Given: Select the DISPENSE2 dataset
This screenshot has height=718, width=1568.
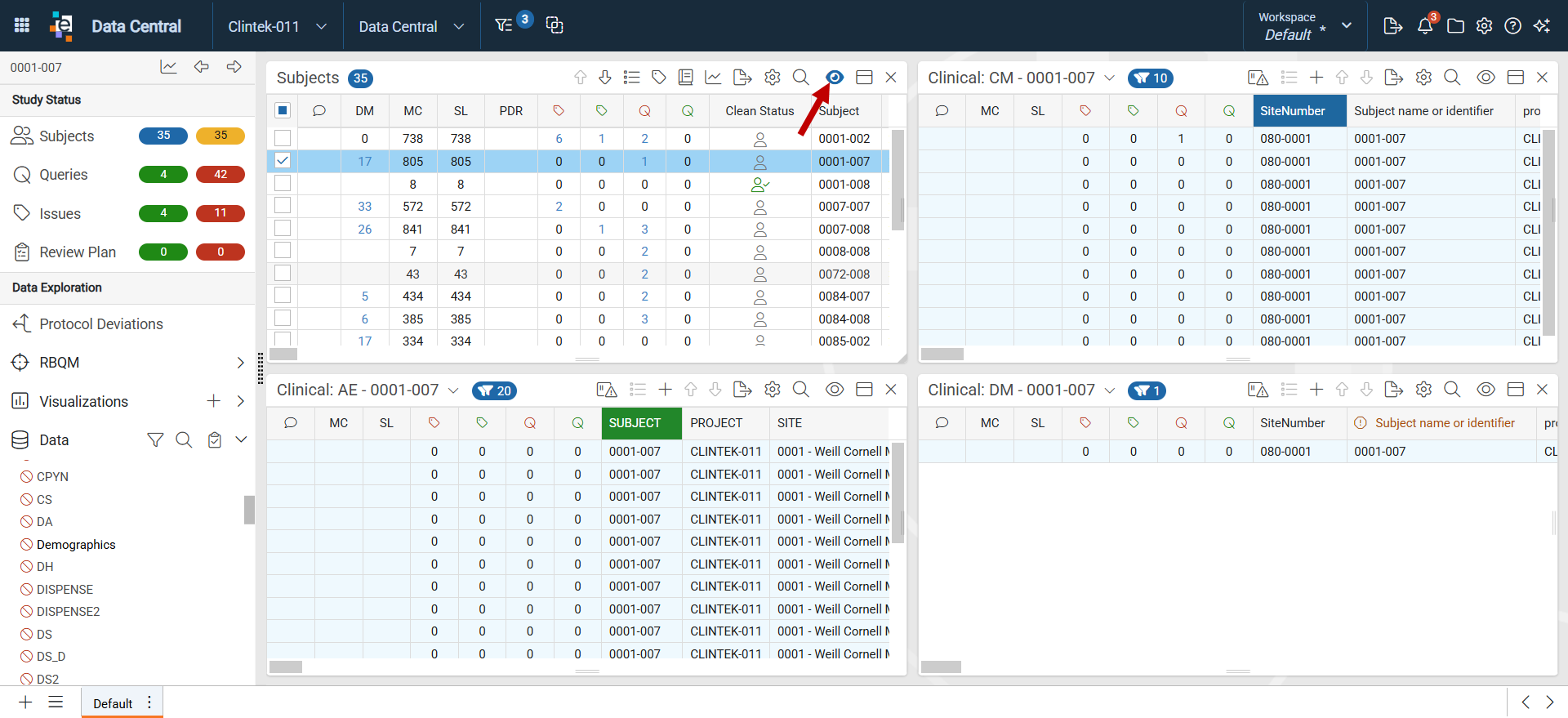Looking at the screenshot, I should (68, 612).
